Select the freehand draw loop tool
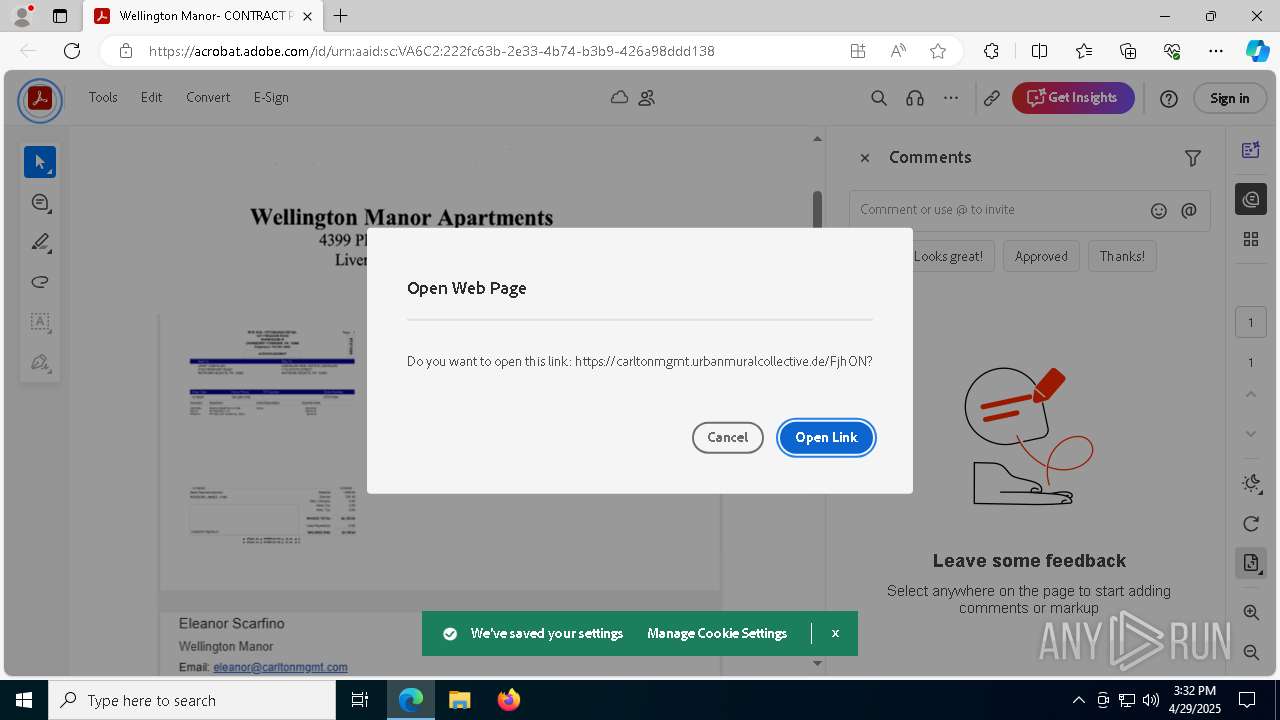The width and height of the screenshot is (1280, 720). 40,282
